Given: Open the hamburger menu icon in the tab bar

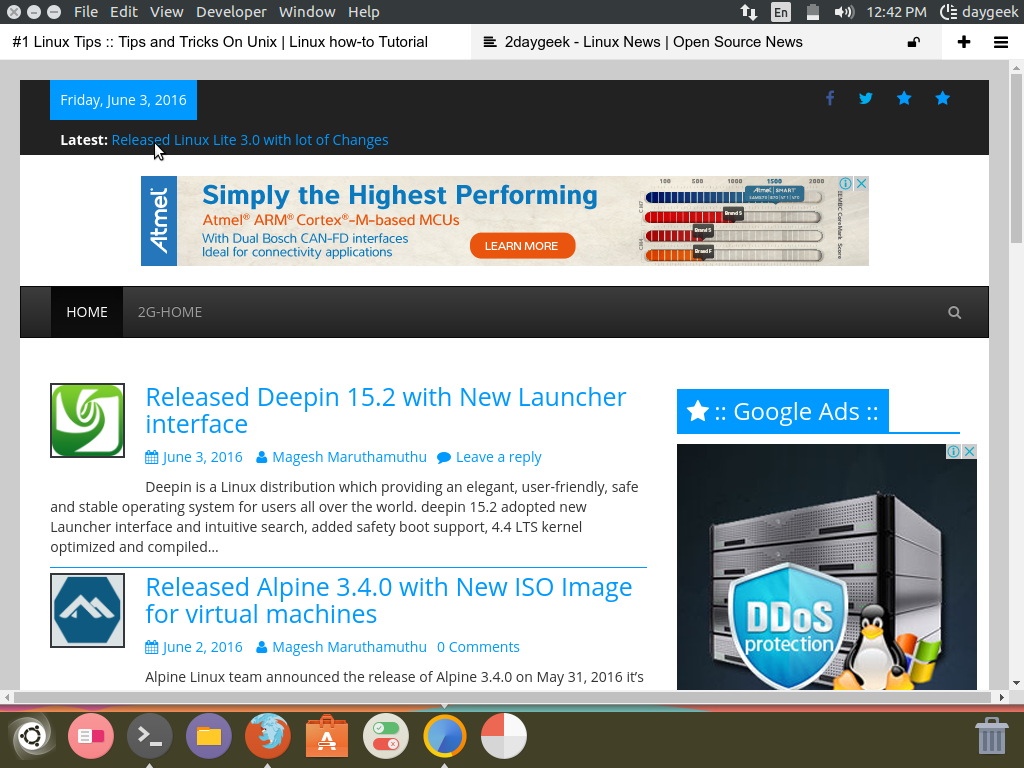Looking at the screenshot, I should click(1001, 42).
